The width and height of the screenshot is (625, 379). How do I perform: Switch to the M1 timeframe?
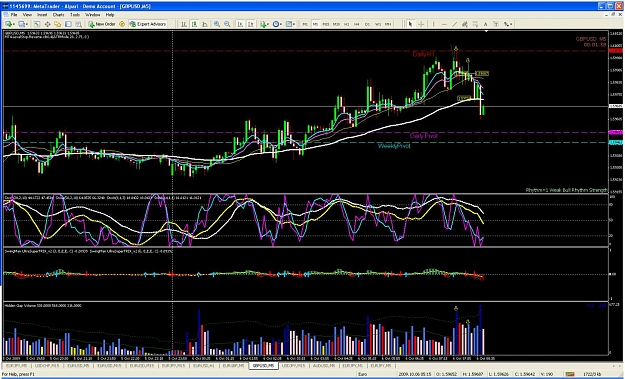click(305, 24)
